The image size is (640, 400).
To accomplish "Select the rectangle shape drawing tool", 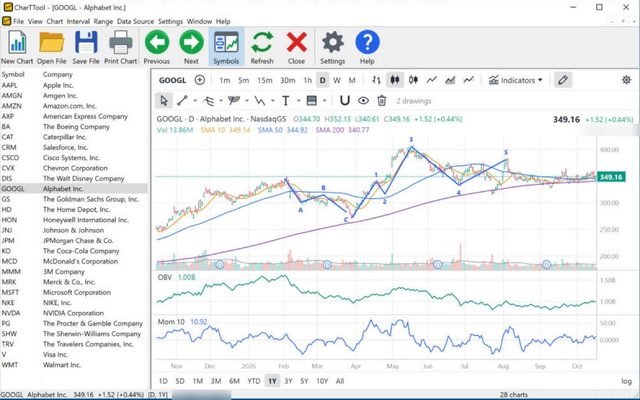I will [311, 100].
